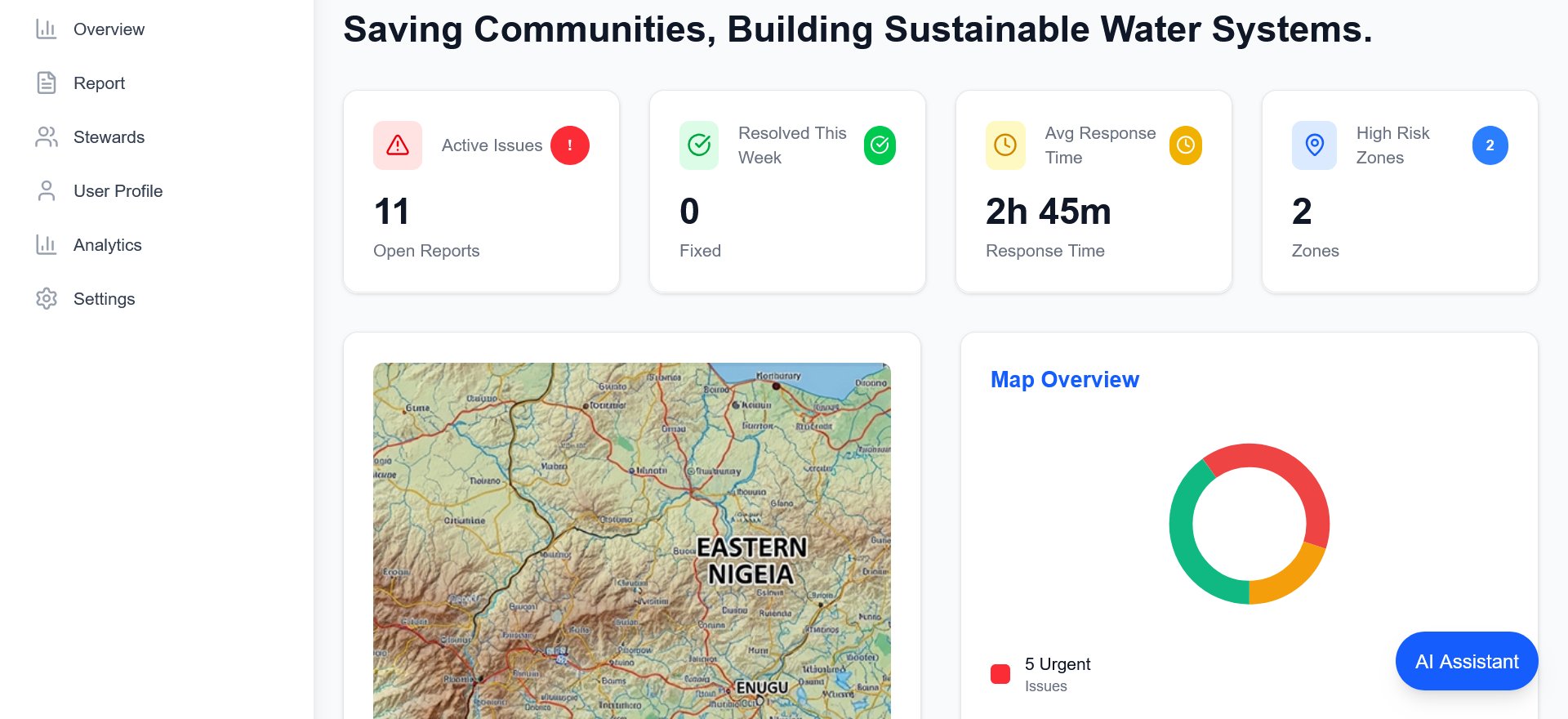Screen dimensions: 1568x719
Task: Click the light yellow clock icon for Avg Response Time
Action: click(x=1005, y=145)
